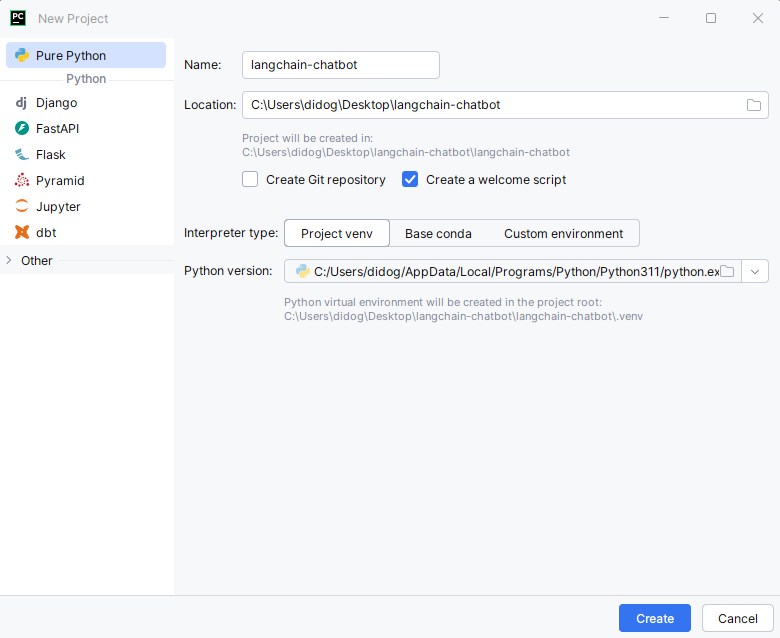The width and height of the screenshot is (780, 638).
Task: Maximize the New Project window
Action: tap(711, 18)
